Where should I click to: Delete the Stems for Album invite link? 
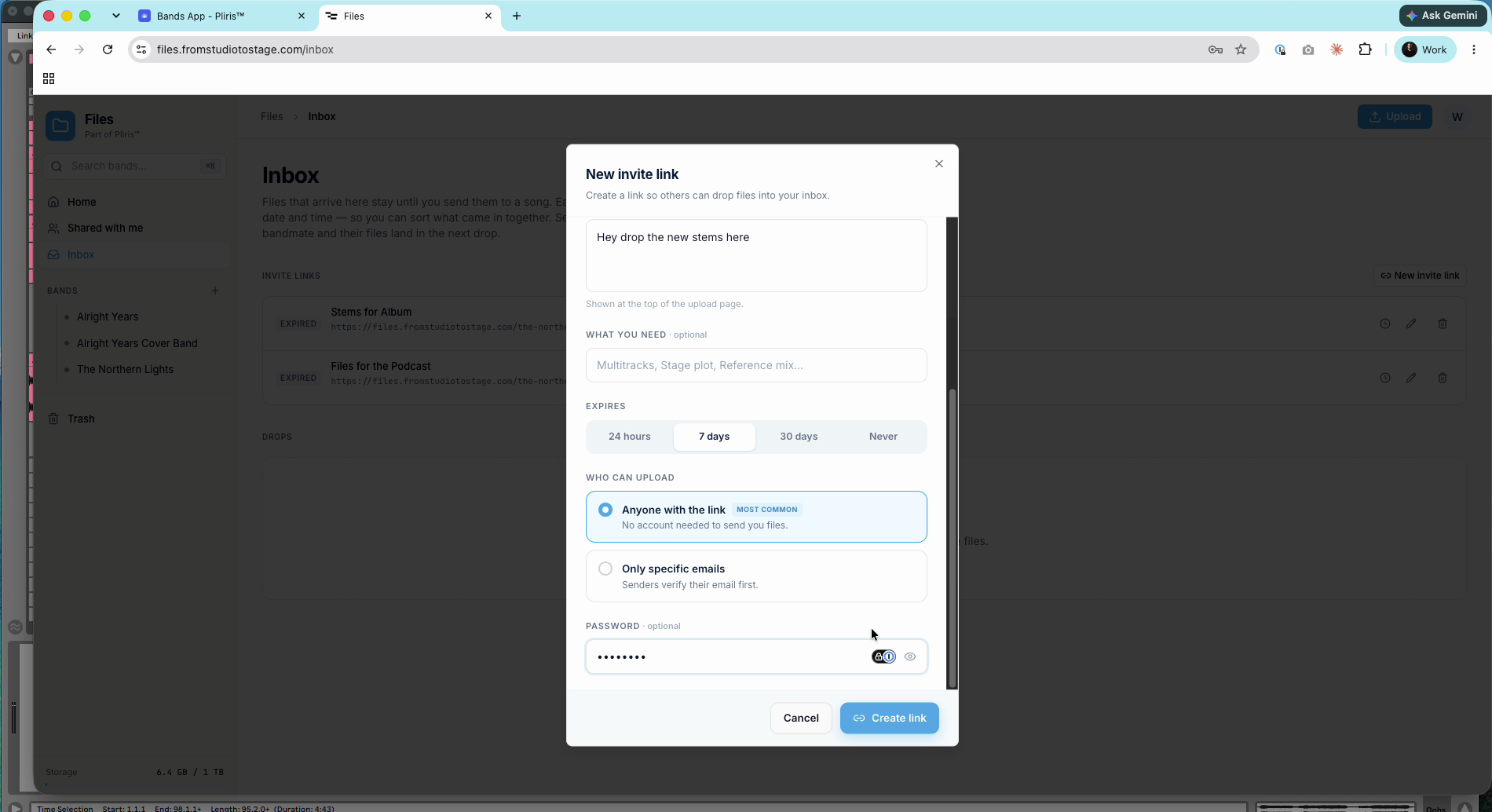click(1443, 324)
